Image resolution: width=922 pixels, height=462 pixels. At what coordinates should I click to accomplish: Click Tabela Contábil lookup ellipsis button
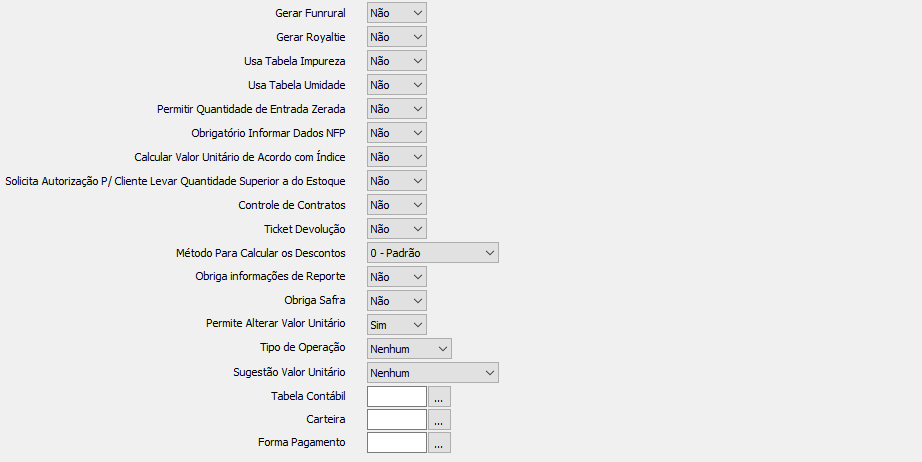pos(440,397)
